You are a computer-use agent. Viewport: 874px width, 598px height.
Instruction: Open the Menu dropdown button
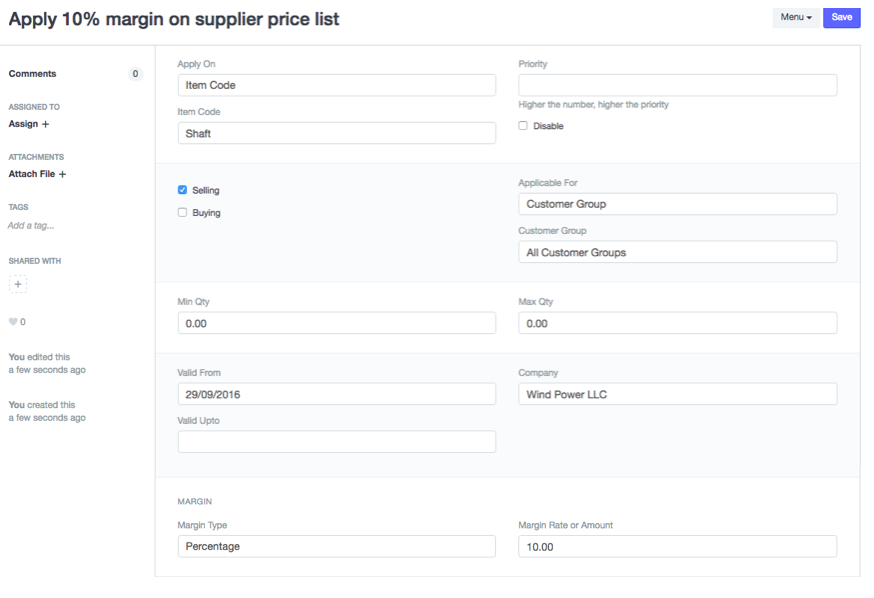[x=795, y=18]
